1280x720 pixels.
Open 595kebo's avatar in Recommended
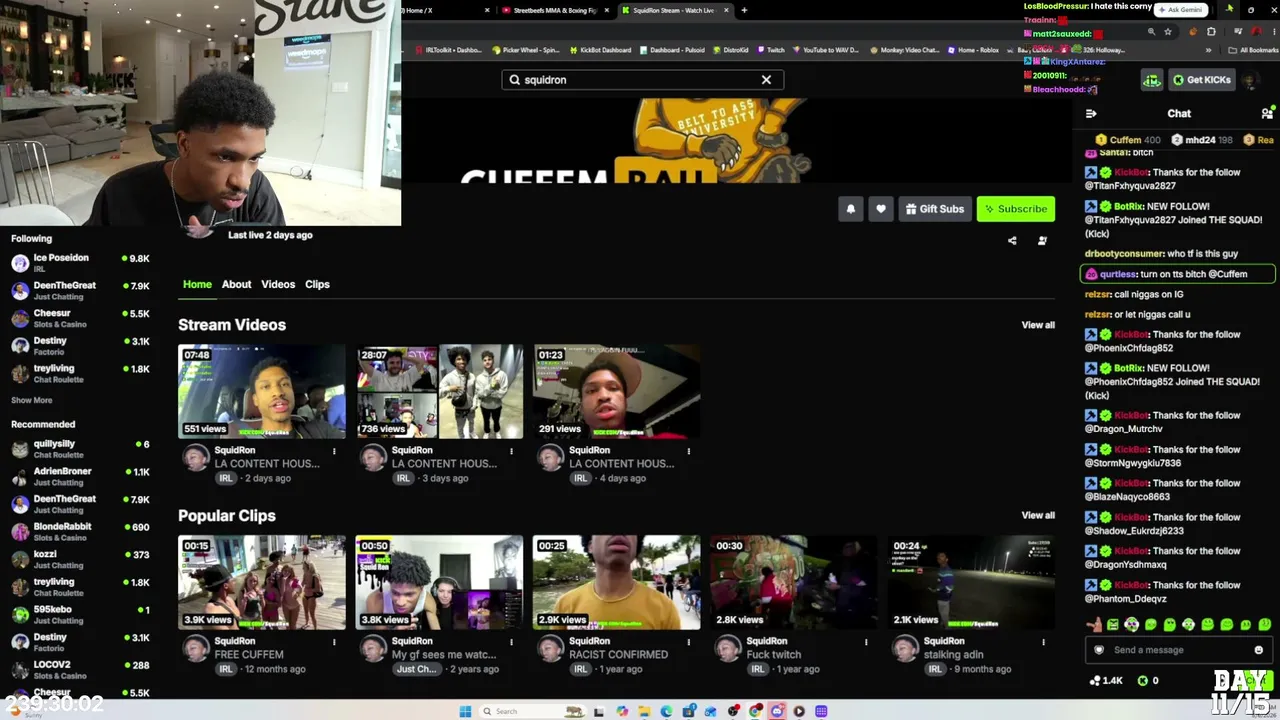pyautogui.click(x=20, y=615)
